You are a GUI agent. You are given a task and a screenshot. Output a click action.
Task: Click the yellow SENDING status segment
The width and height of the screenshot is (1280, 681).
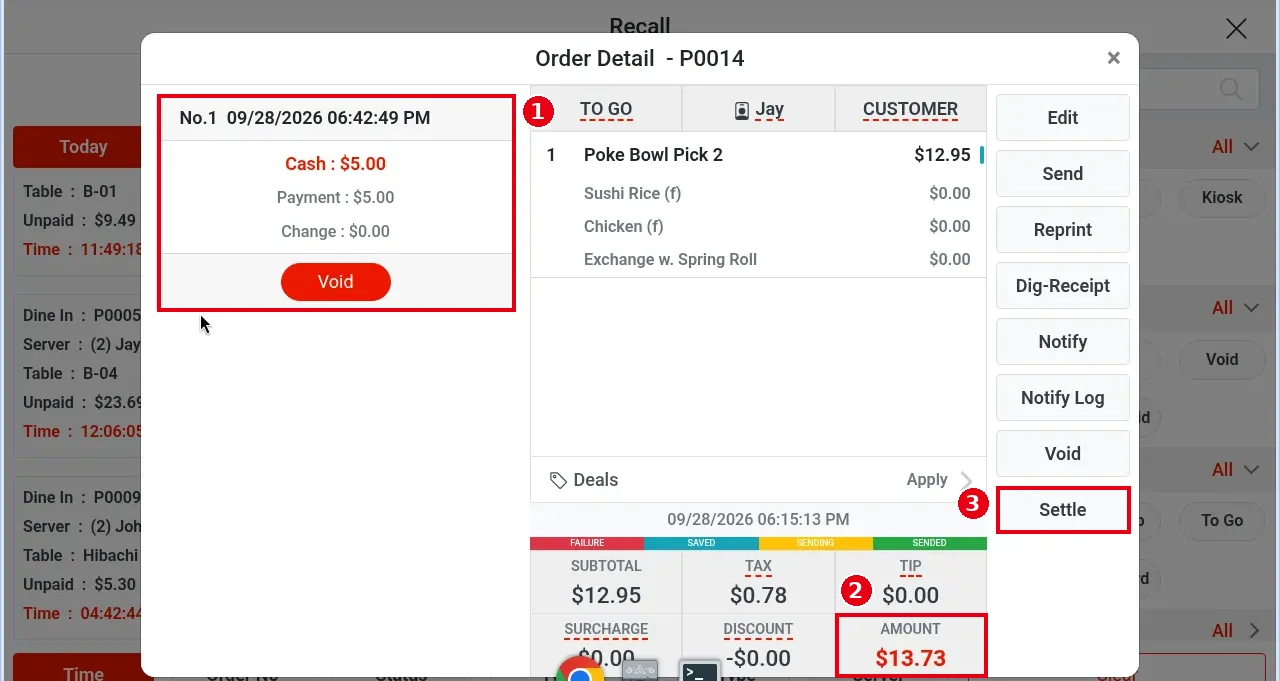(x=816, y=543)
